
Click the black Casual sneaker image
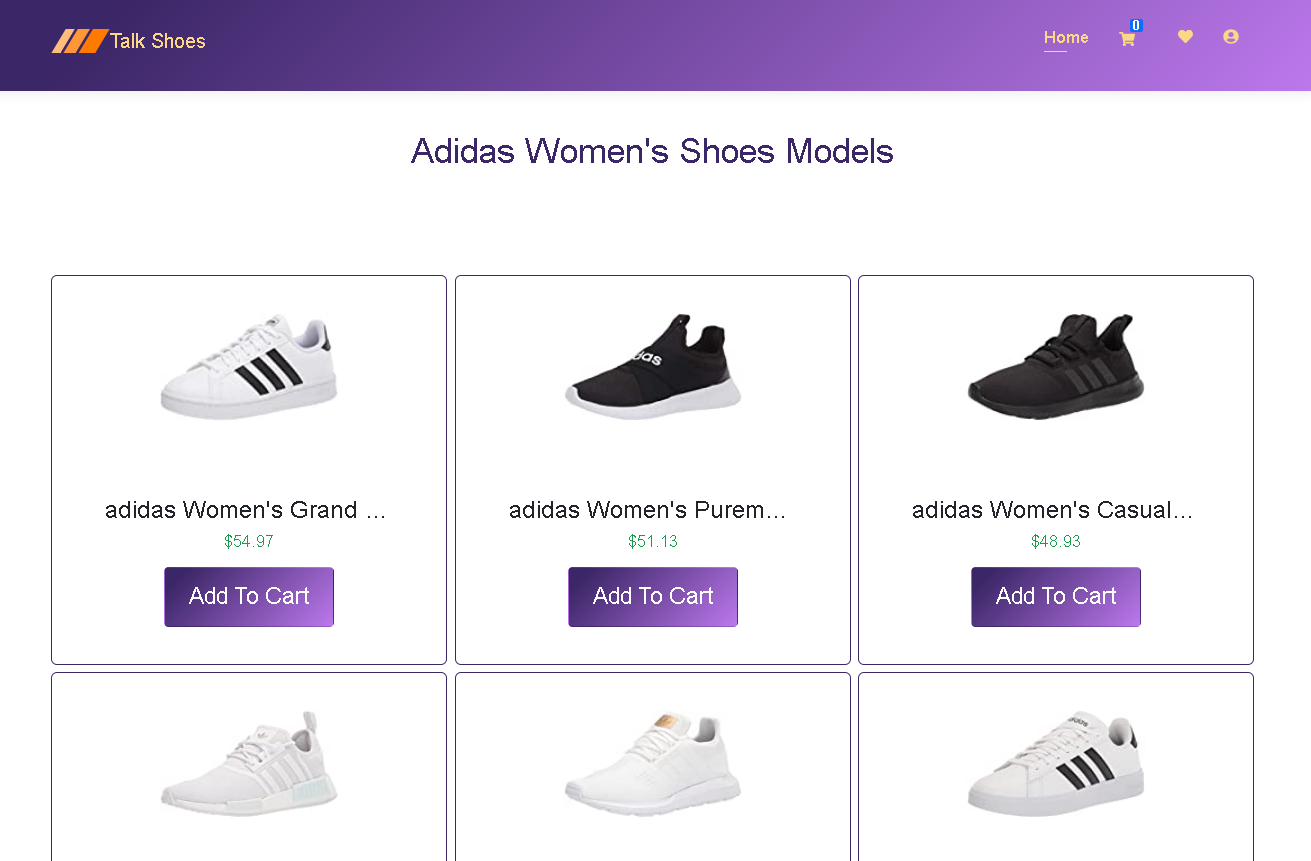click(x=1055, y=365)
